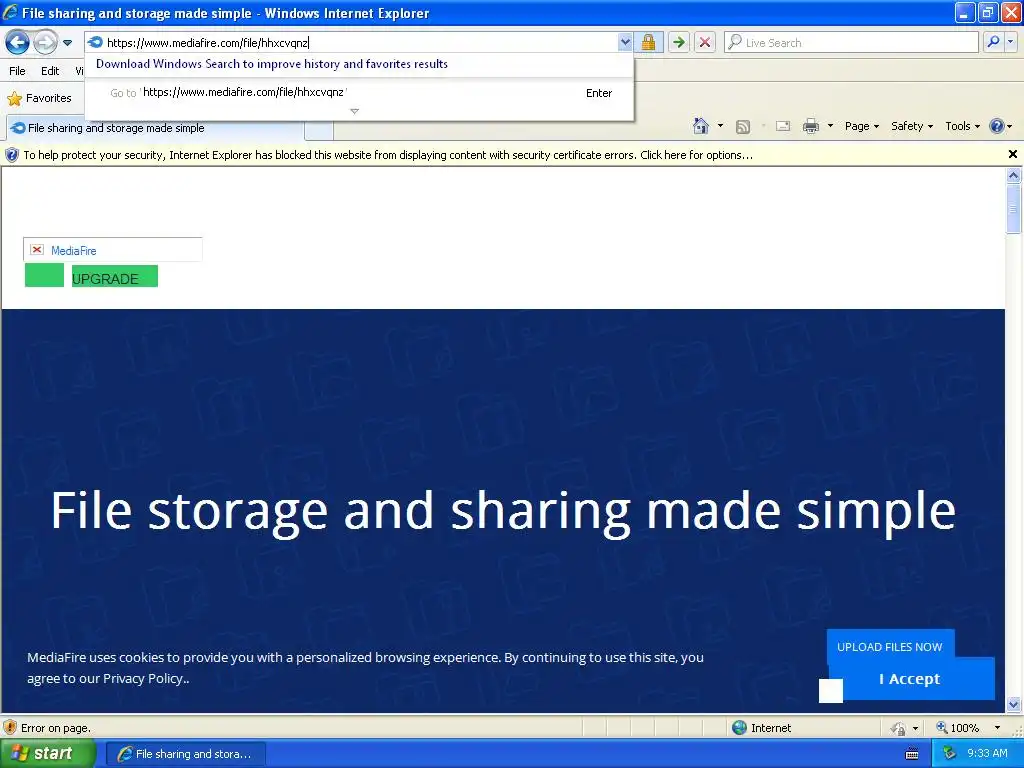The height and width of the screenshot is (768, 1024).
Task: Click the search magnifier button
Action: 993,42
